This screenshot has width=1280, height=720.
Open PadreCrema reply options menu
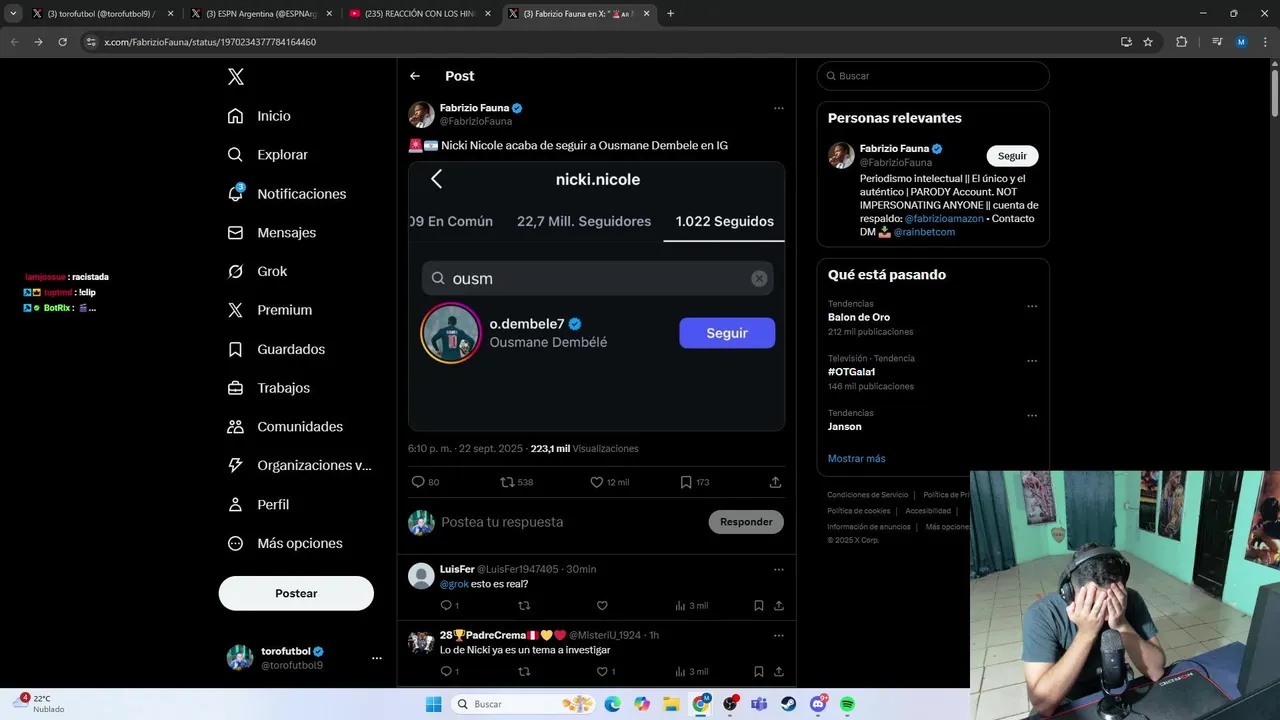pos(779,635)
